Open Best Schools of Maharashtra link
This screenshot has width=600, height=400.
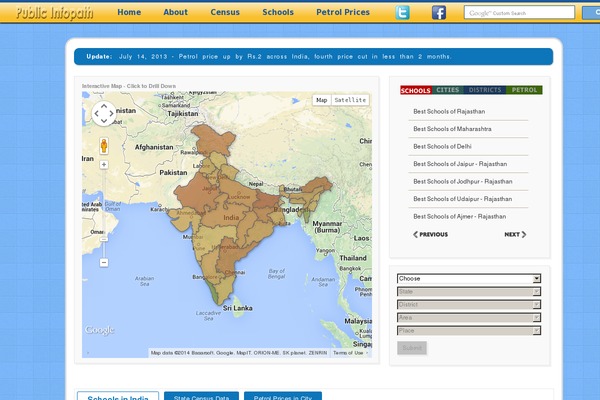click(x=452, y=129)
